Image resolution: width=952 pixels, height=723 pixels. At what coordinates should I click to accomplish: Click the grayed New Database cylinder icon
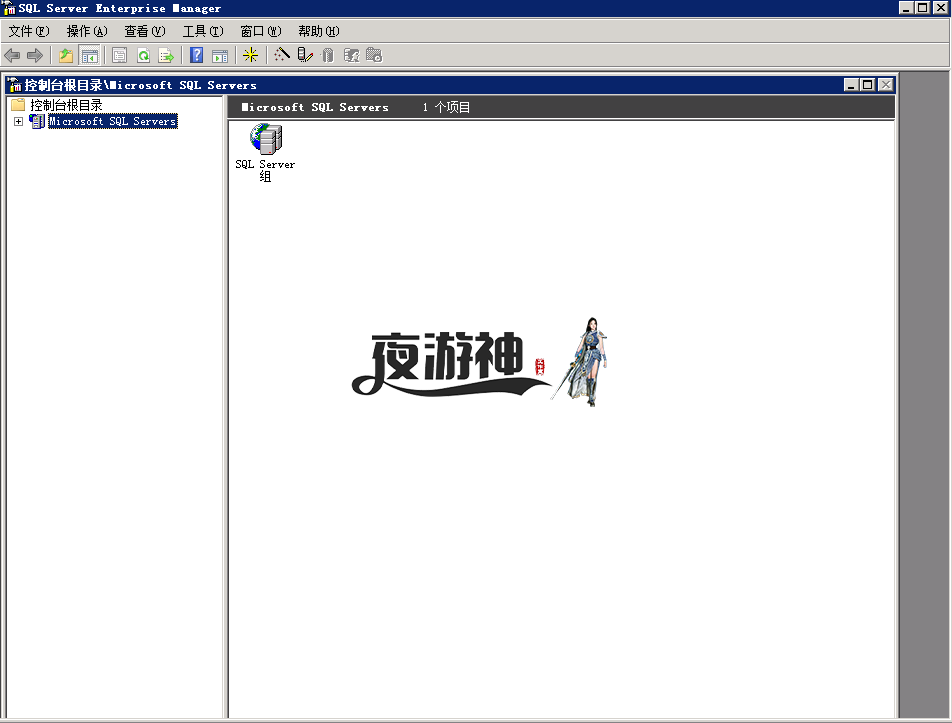point(328,55)
